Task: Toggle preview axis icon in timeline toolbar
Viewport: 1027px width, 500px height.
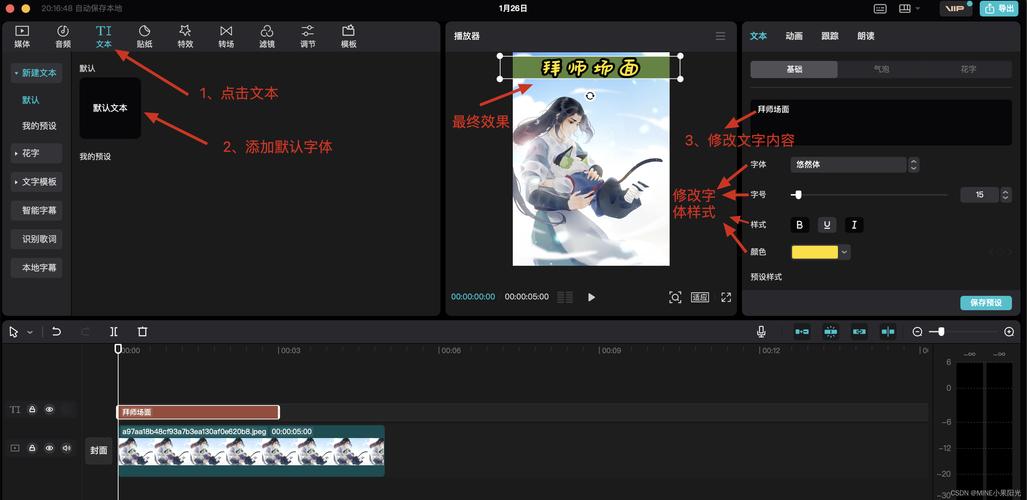Action: pyautogui.click(x=888, y=332)
